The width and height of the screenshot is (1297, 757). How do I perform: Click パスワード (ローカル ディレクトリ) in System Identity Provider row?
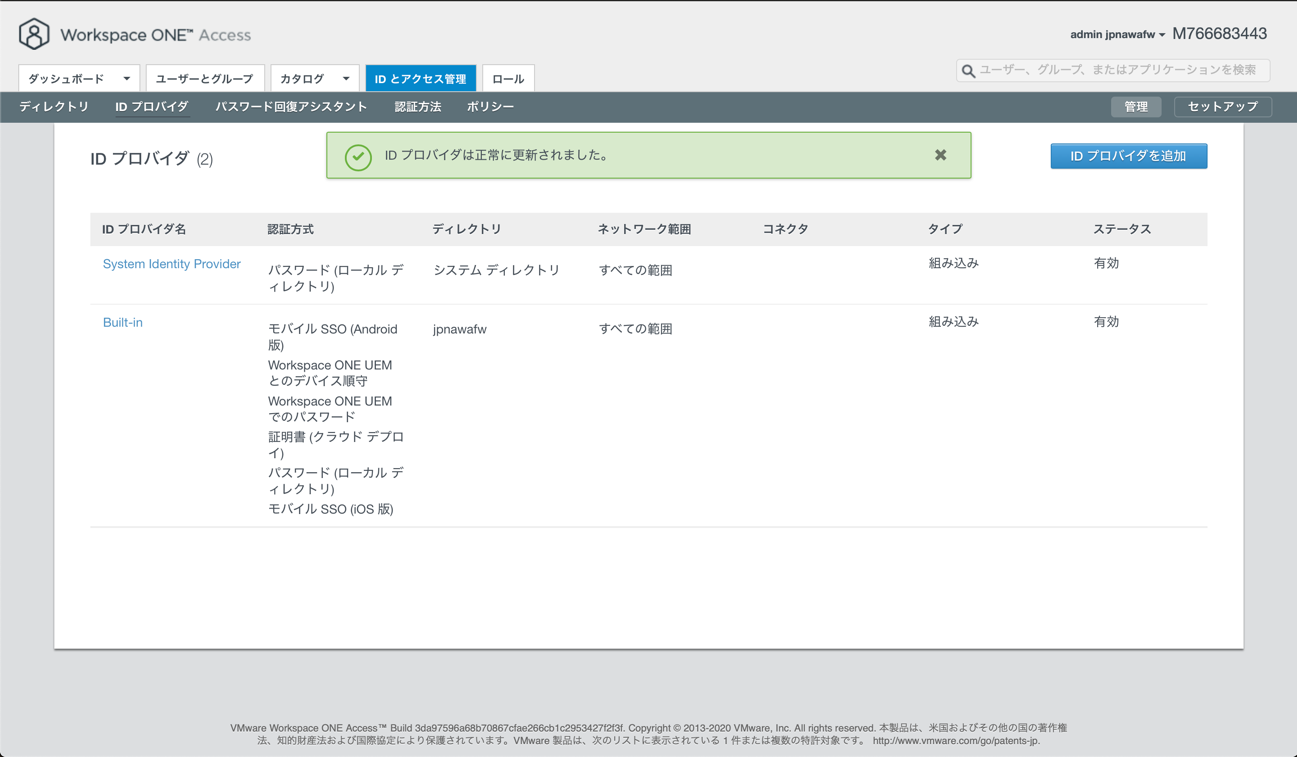point(336,278)
